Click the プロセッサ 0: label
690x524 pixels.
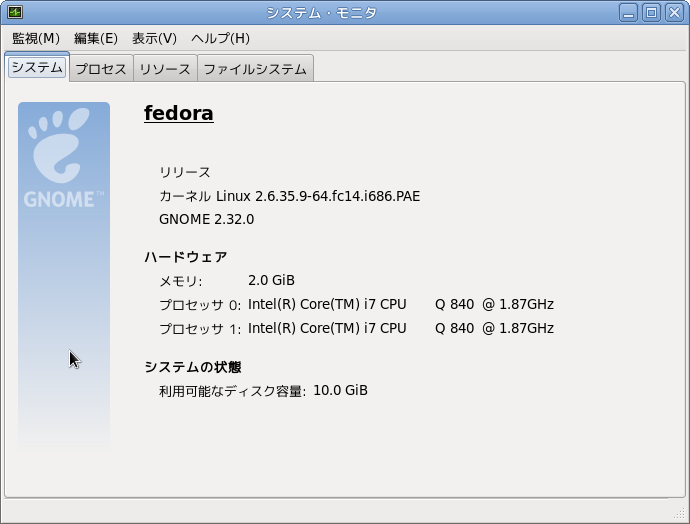pyautogui.click(x=200, y=304)
